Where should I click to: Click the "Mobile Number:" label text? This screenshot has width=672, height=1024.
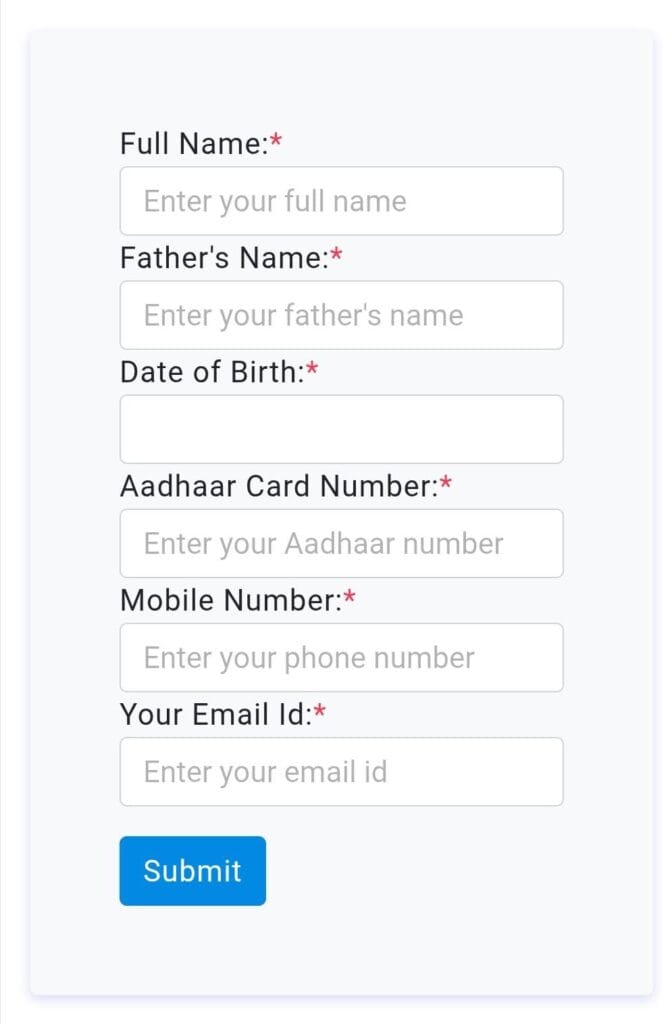230,600
